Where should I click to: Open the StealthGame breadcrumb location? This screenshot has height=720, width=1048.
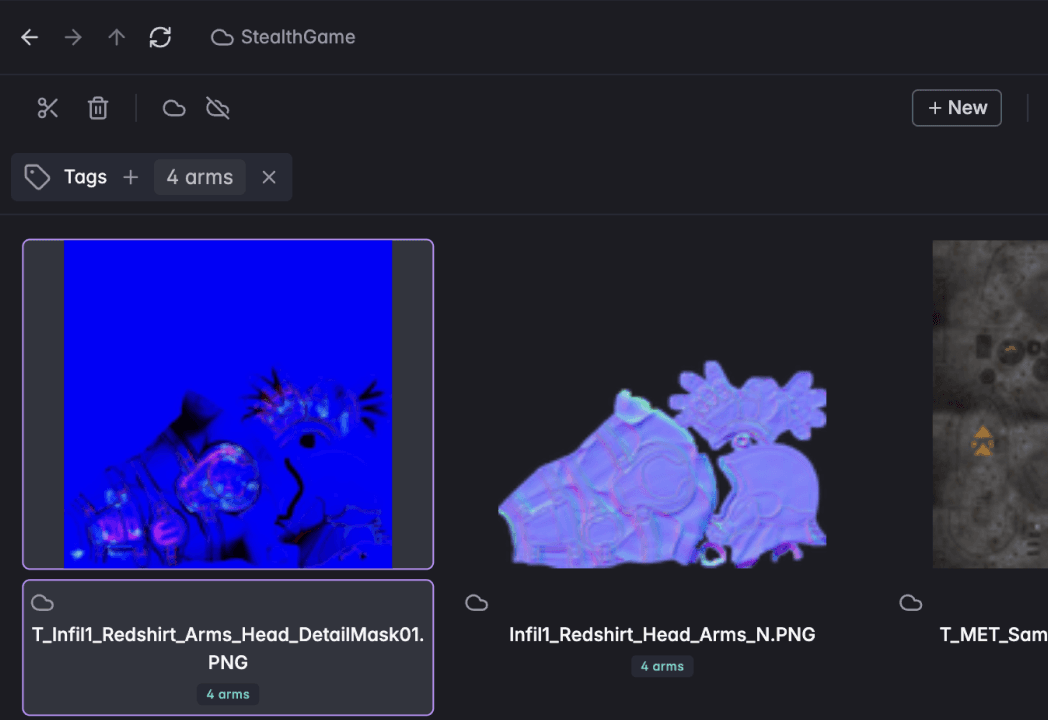pos(284,37)
